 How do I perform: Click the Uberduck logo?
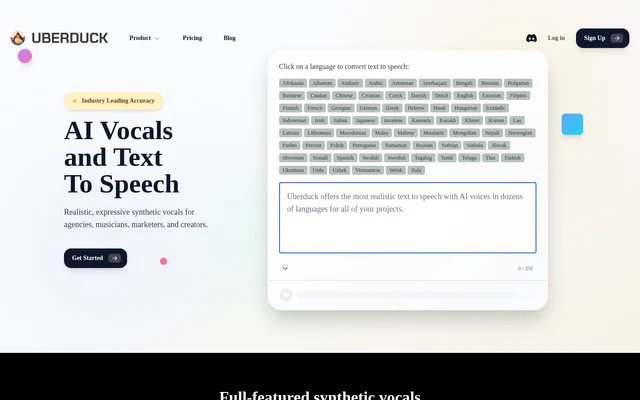pos(59,38)
